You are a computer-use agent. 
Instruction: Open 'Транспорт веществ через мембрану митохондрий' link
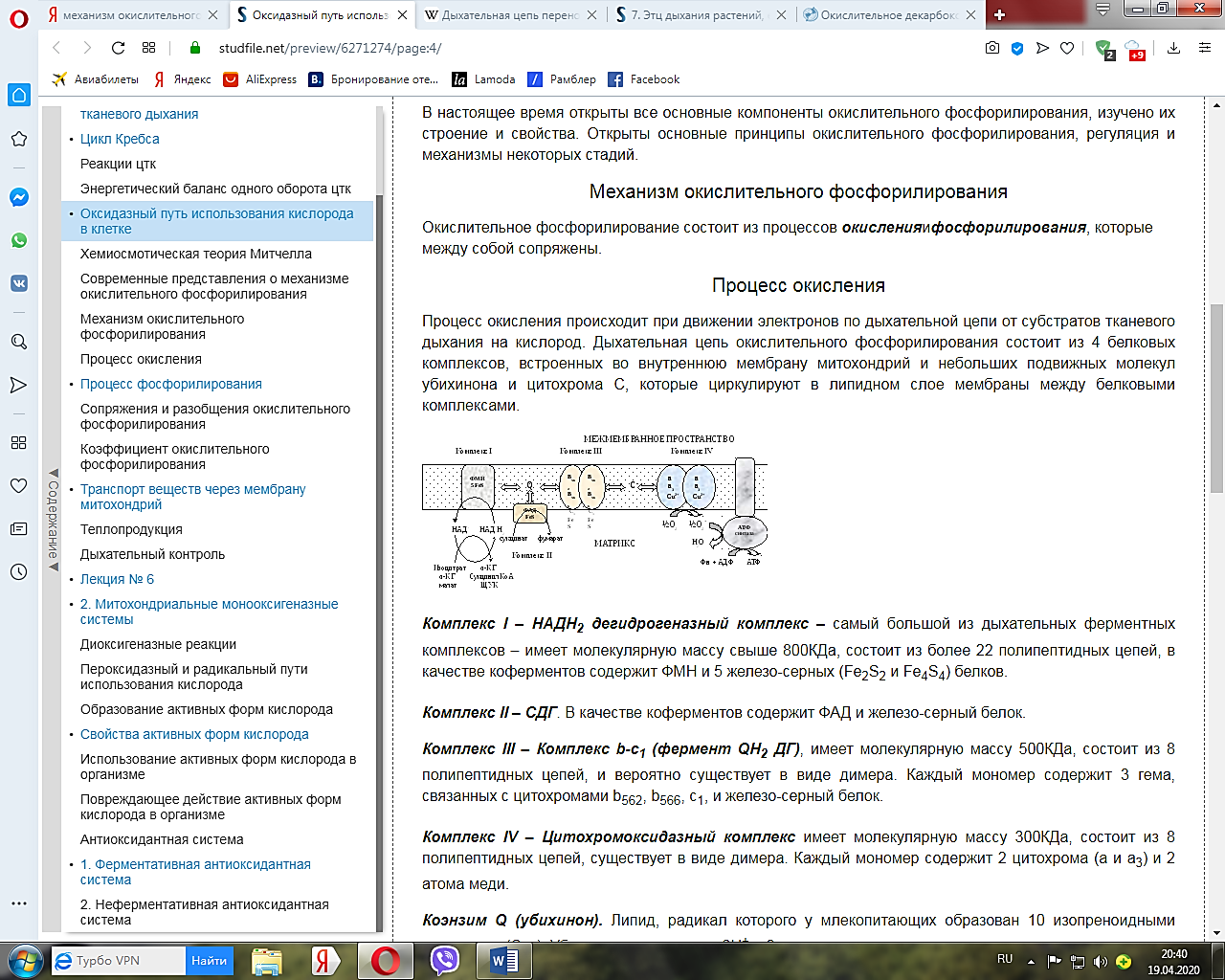tap(193, 497)
